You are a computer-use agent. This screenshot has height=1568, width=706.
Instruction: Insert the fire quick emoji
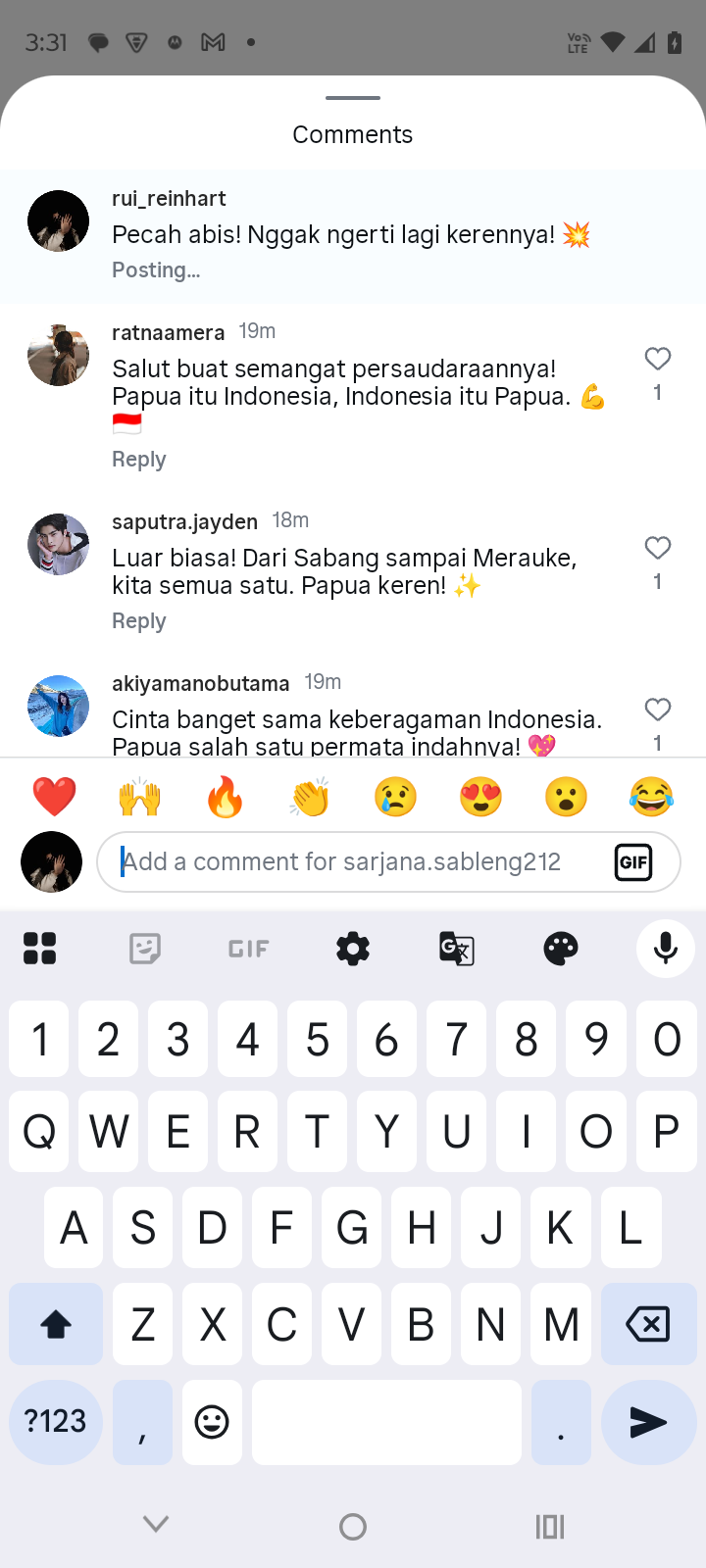point(225,797)
